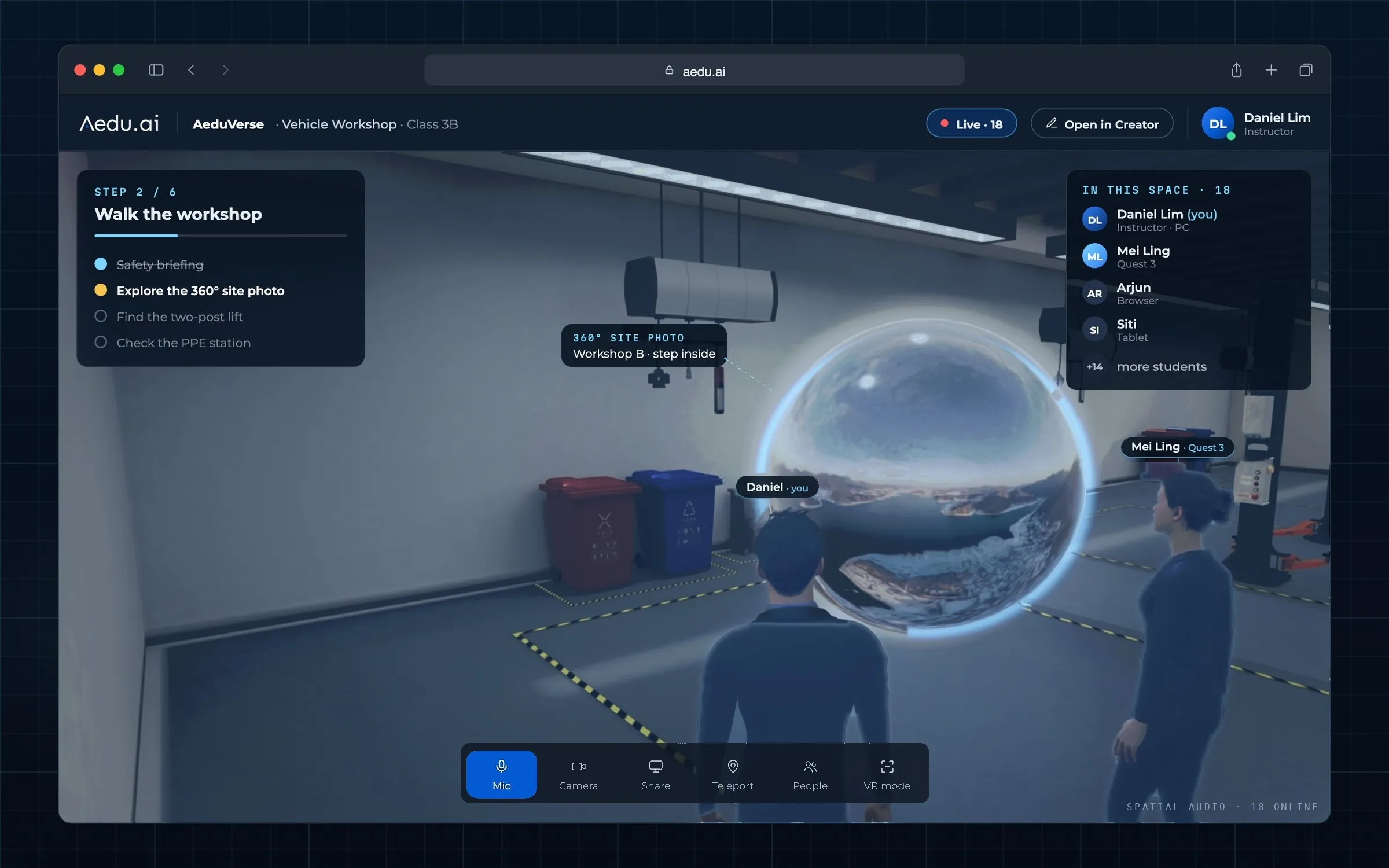The image size is (1389, 868).
Task: Open a new tab with the plus icon
Action: click(x=1271, y=70)
